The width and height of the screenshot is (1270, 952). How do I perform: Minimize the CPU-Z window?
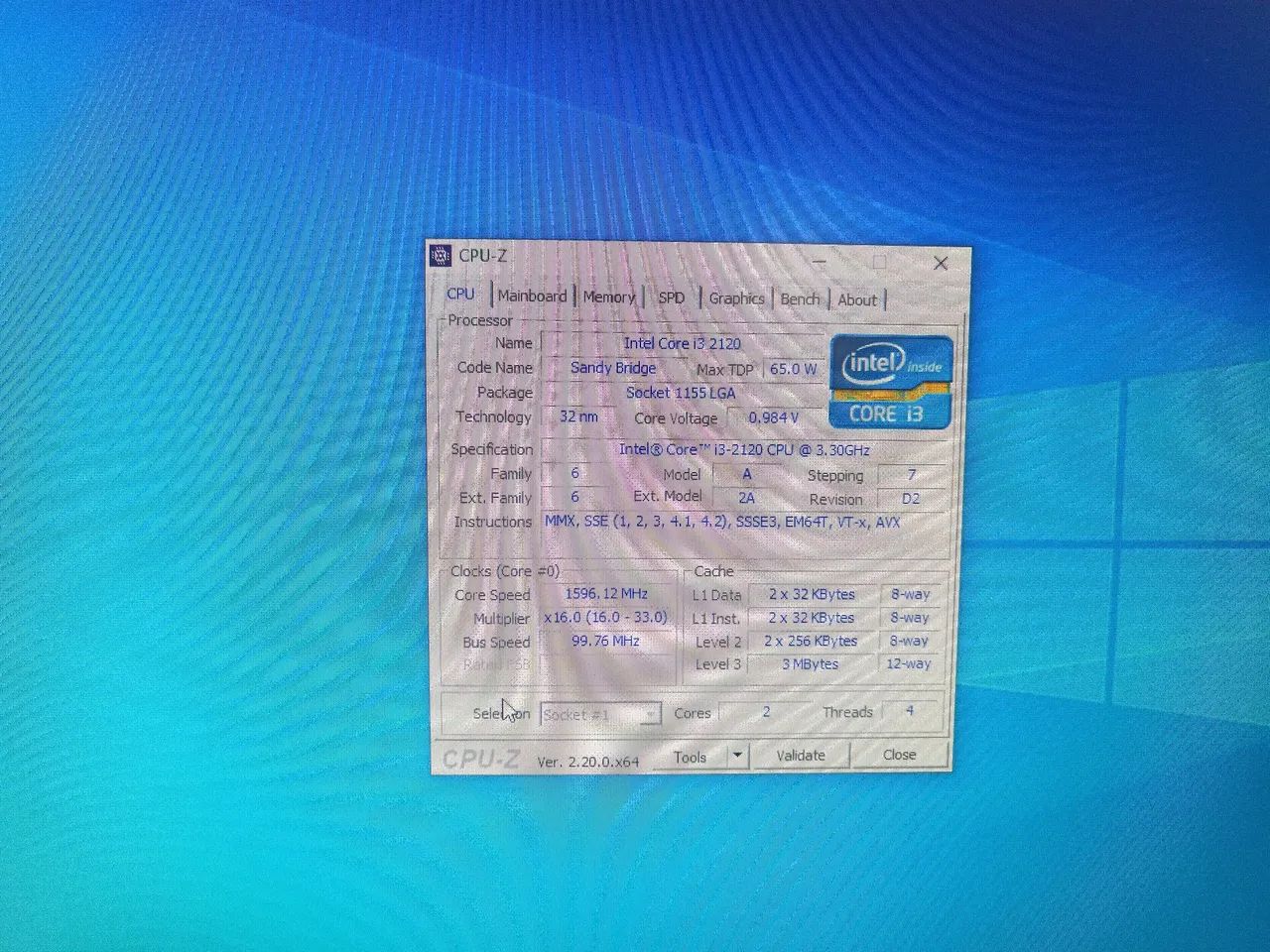[x=821, y=261]
